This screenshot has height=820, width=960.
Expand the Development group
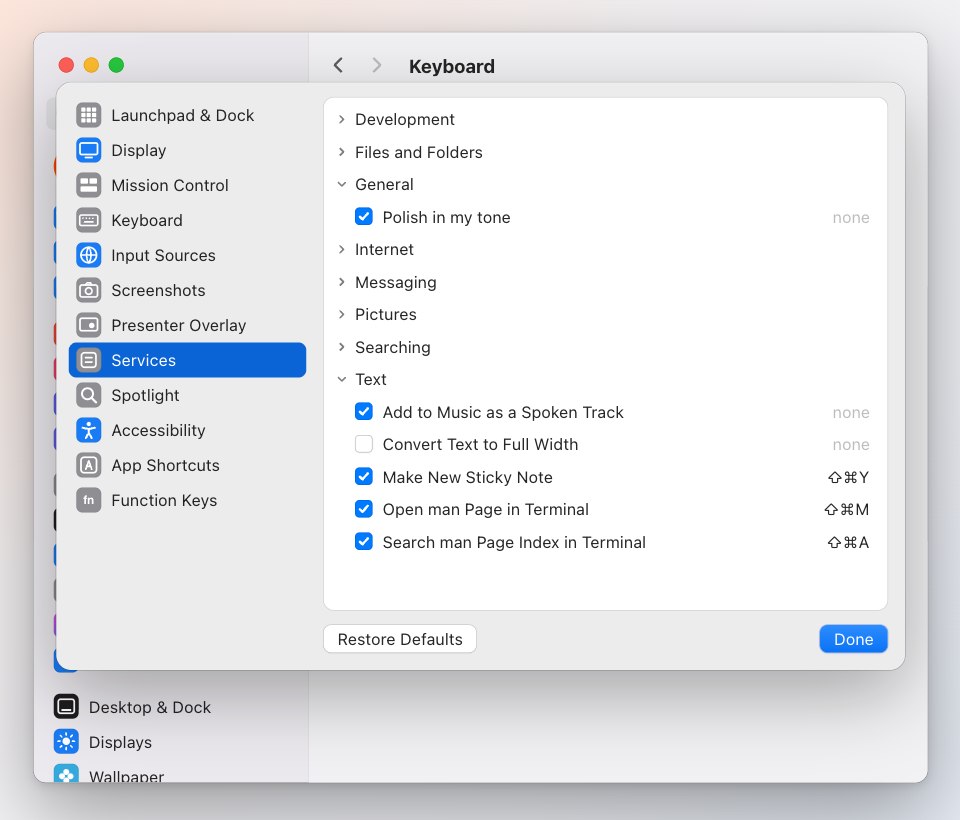point(342,119)
